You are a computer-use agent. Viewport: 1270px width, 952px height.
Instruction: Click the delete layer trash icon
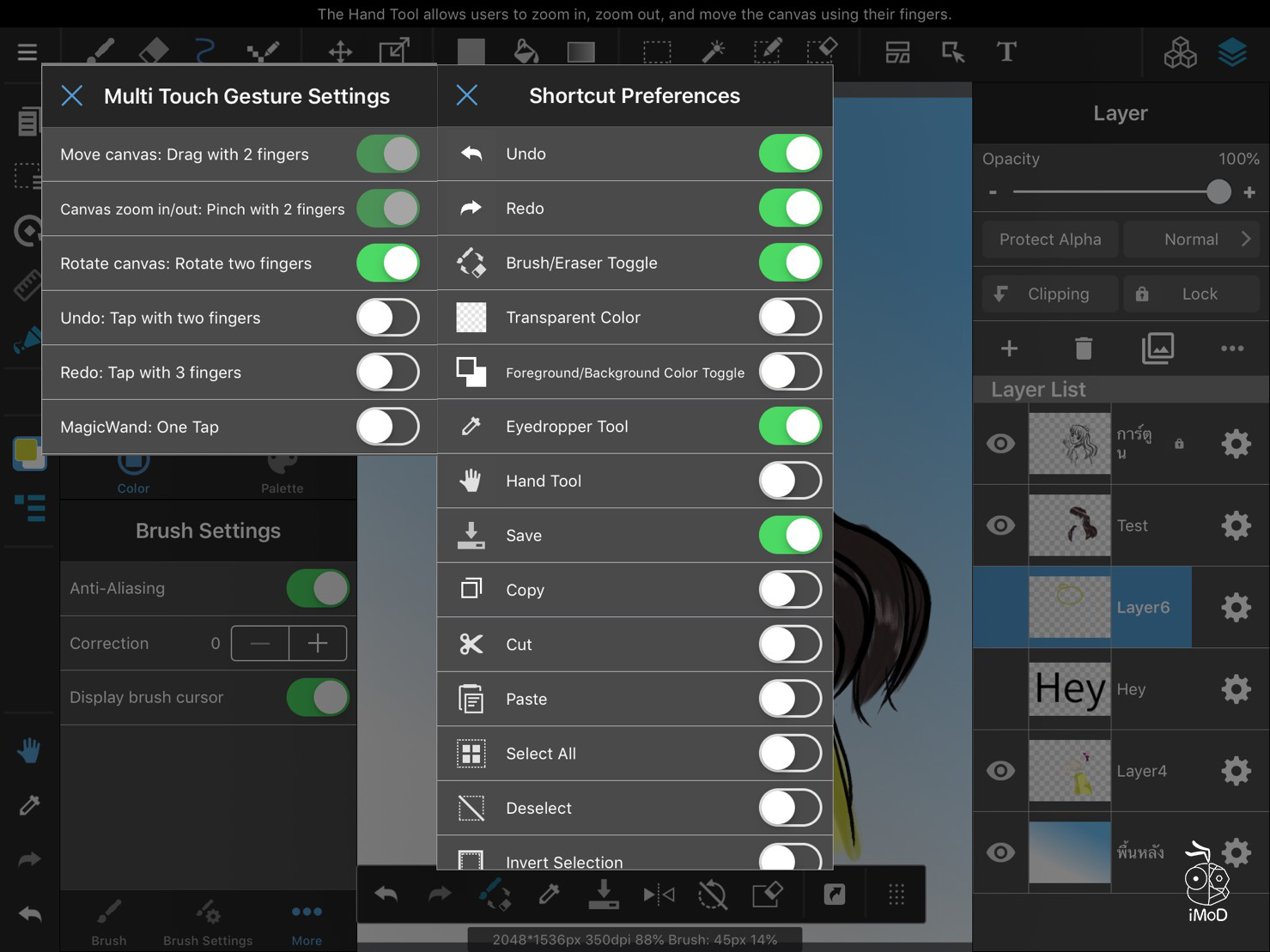coord(1083,349)
